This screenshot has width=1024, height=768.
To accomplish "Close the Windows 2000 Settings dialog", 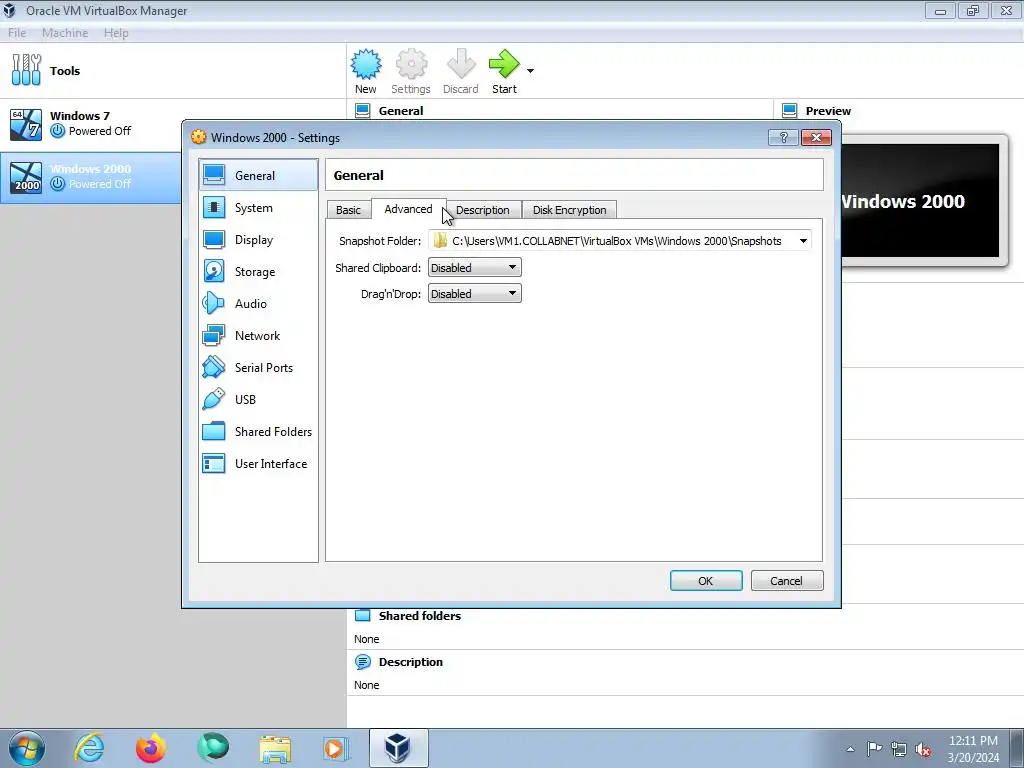I will coord(816,137).
